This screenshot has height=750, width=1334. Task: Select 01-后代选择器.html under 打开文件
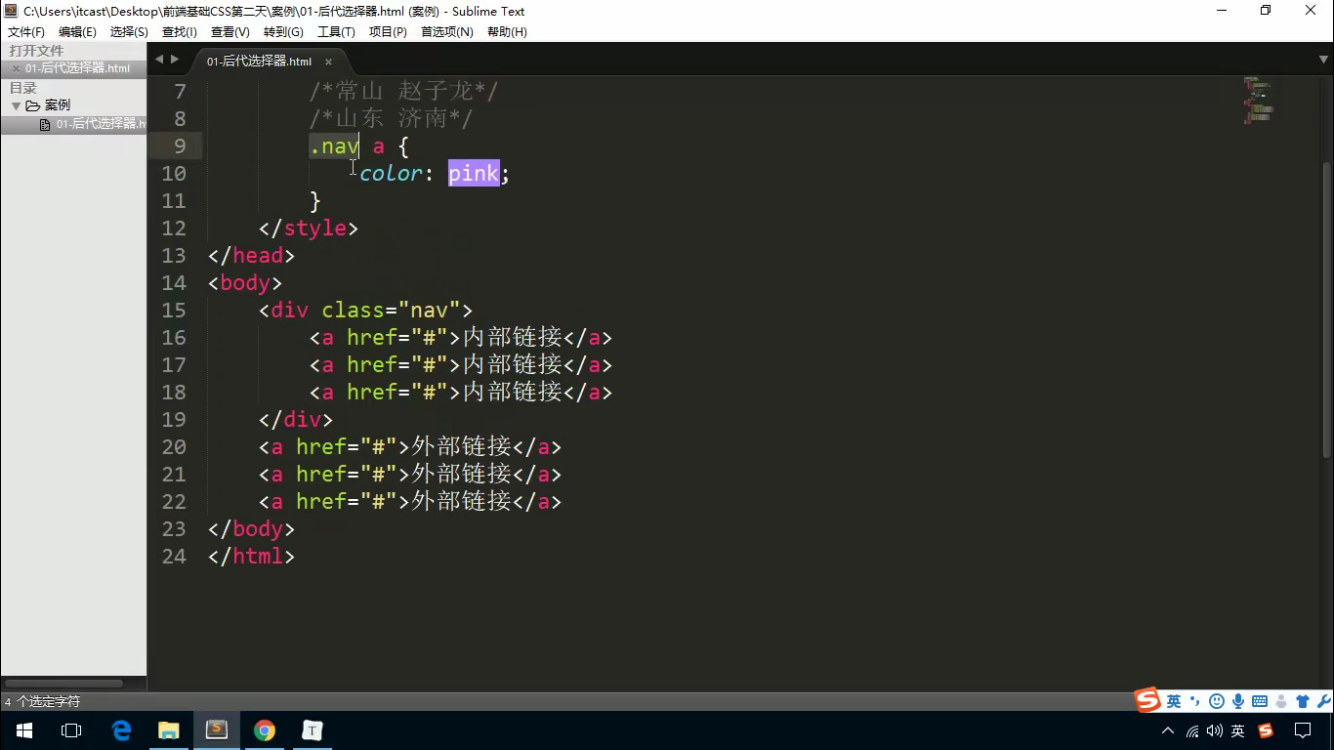click(x=77, y=69)
